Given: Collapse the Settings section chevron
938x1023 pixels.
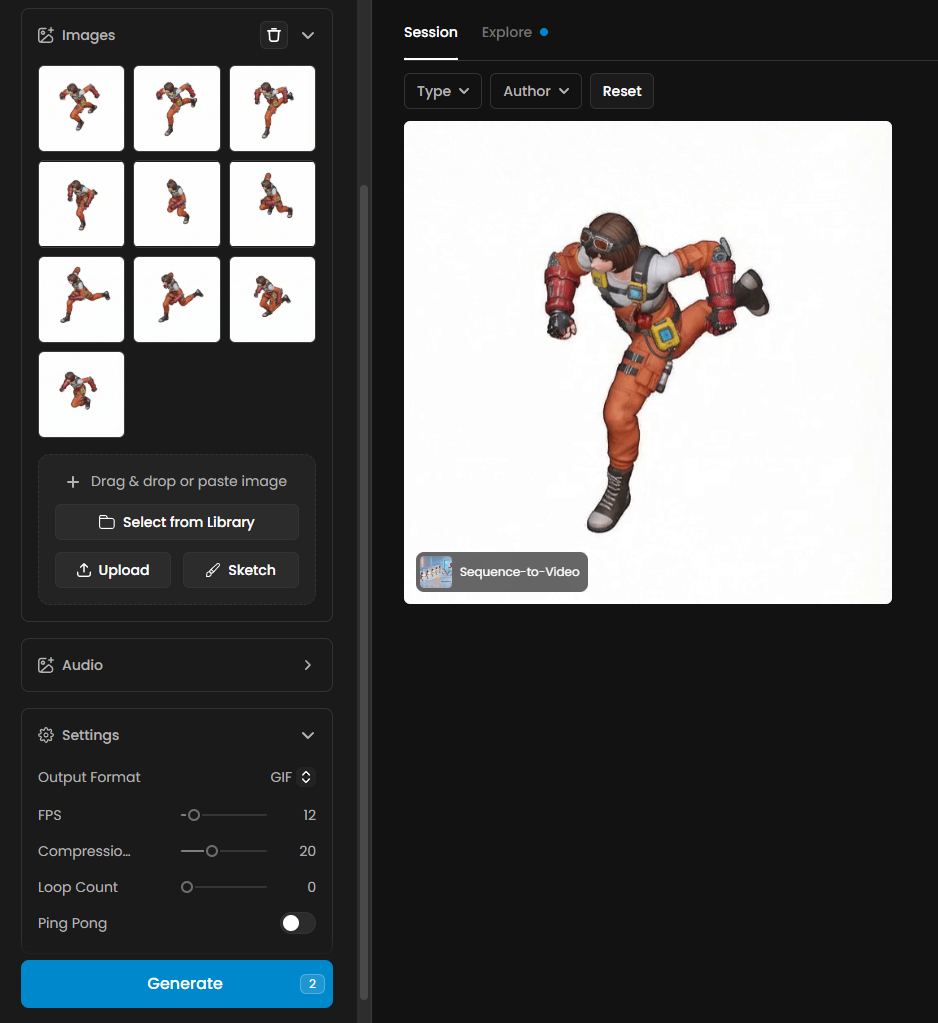Looking at the screenshot, I should click(x=308, y=735).
